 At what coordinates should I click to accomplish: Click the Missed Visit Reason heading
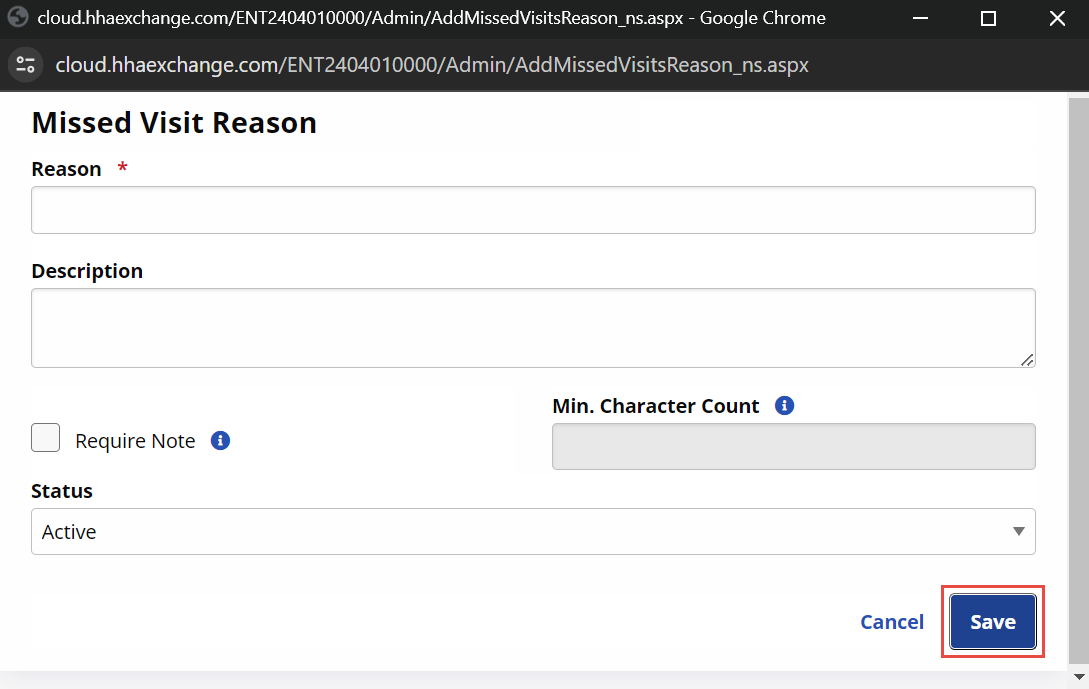(174, 123)
